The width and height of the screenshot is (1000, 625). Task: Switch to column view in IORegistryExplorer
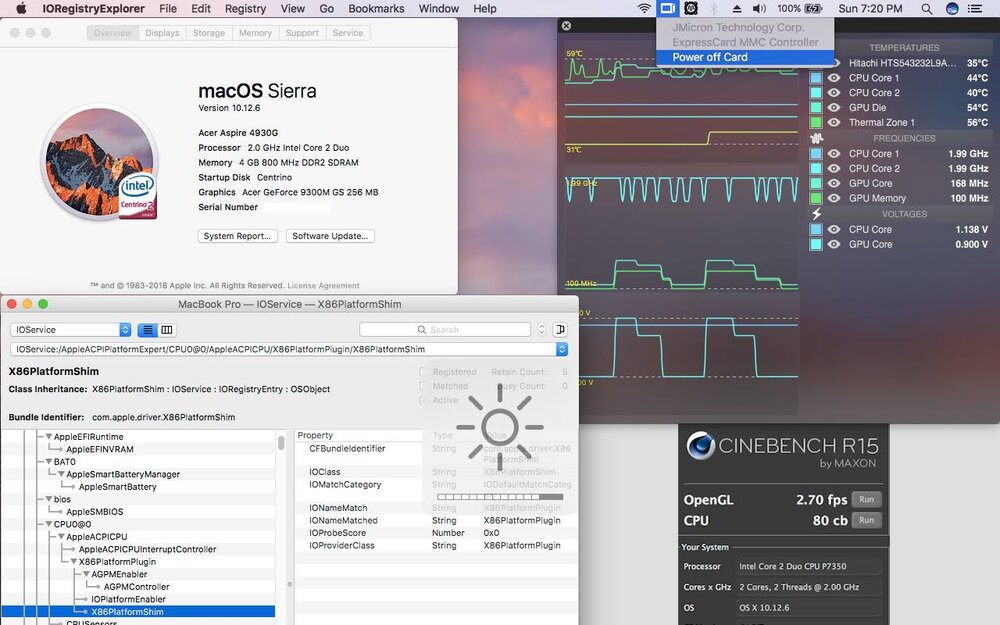167,330
